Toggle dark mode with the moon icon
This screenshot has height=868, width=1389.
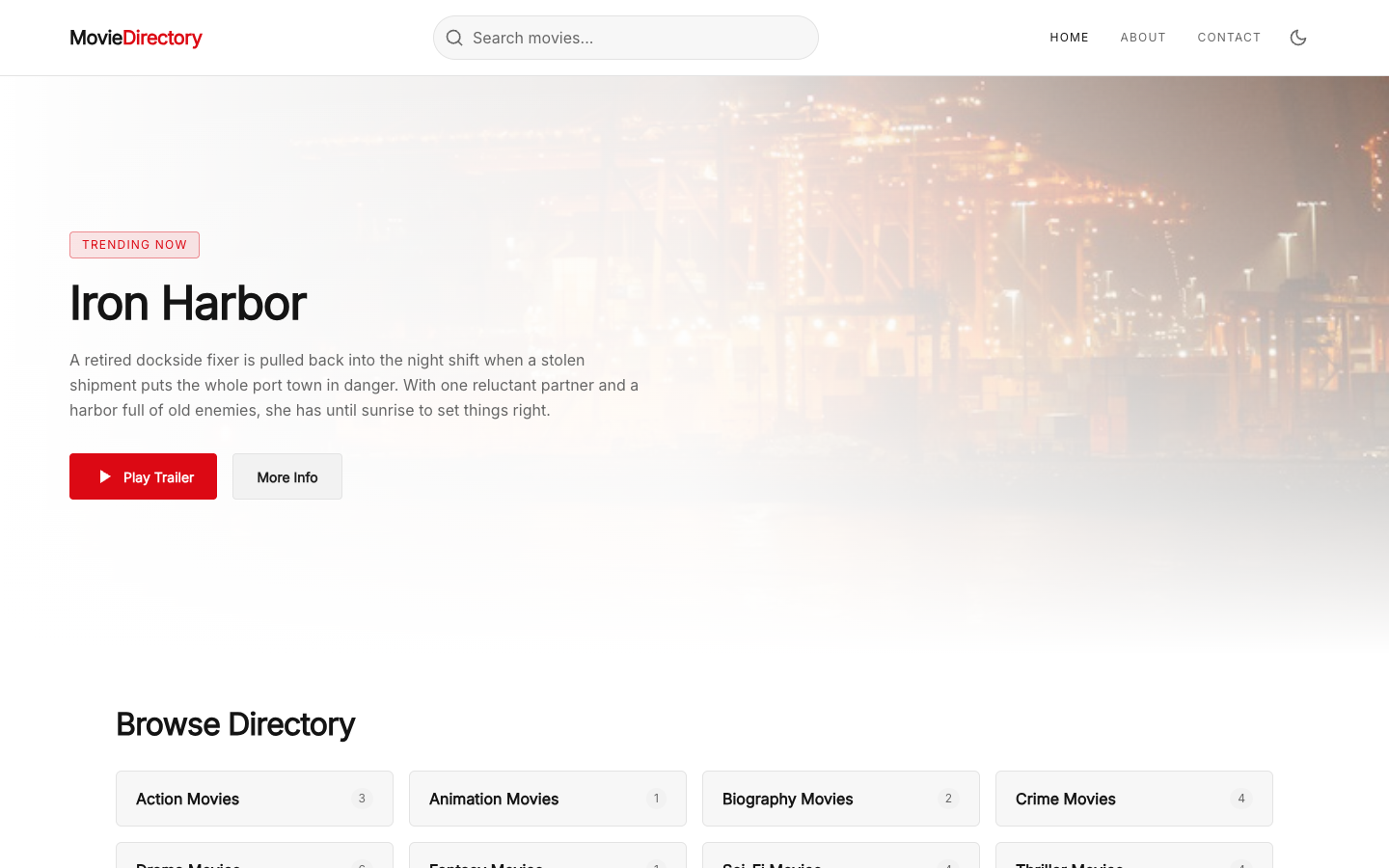(1298, 38)
